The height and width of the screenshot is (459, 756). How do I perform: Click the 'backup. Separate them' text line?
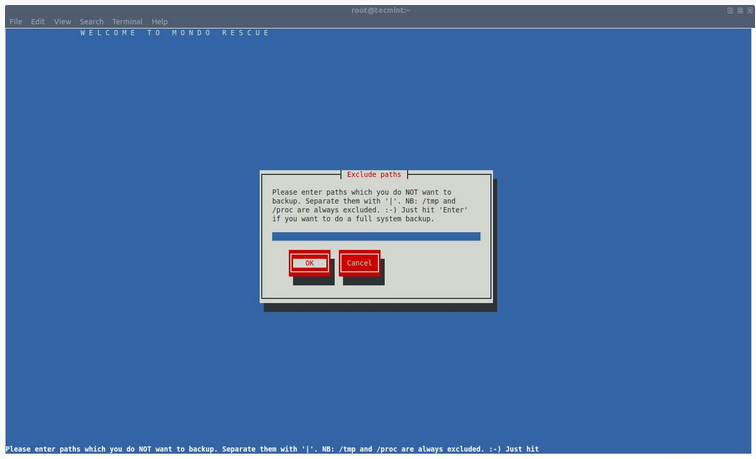click(363, 201)
